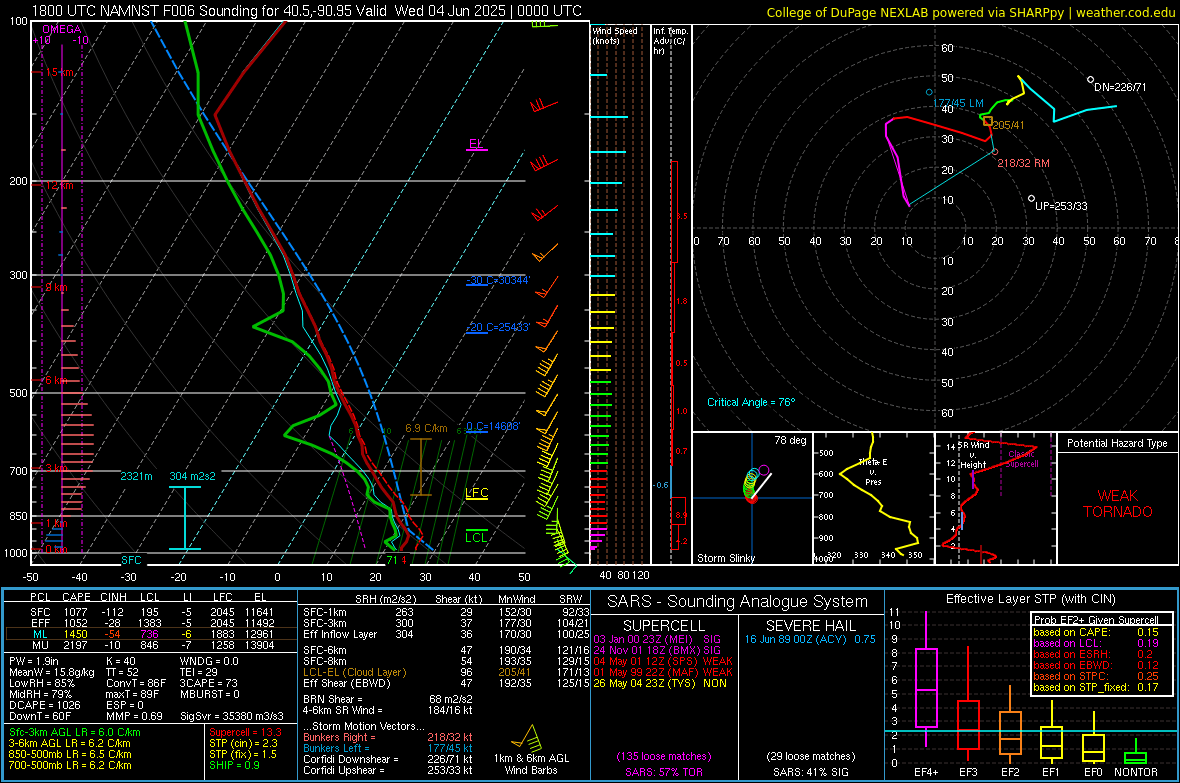Click the PW = 1.9in value
Screen dimensions: 1180x783
(34, 661)
